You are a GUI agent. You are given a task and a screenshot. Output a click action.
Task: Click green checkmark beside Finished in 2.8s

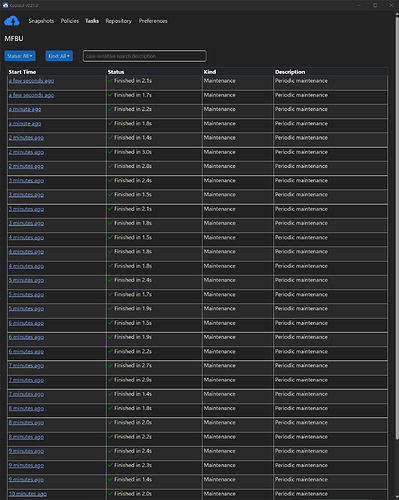click(110, 166)
